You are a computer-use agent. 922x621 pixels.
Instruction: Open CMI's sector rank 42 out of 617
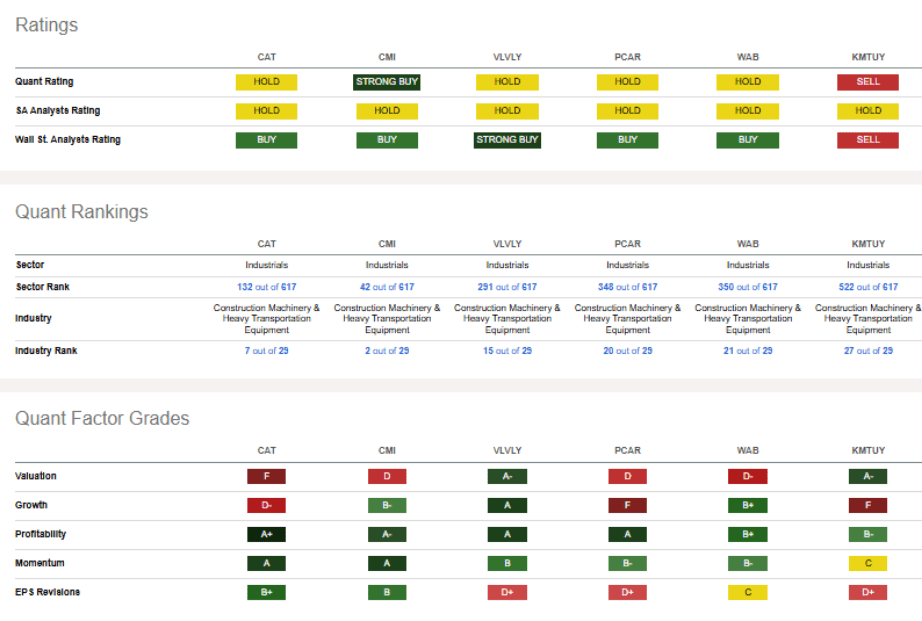coord(387,287)
